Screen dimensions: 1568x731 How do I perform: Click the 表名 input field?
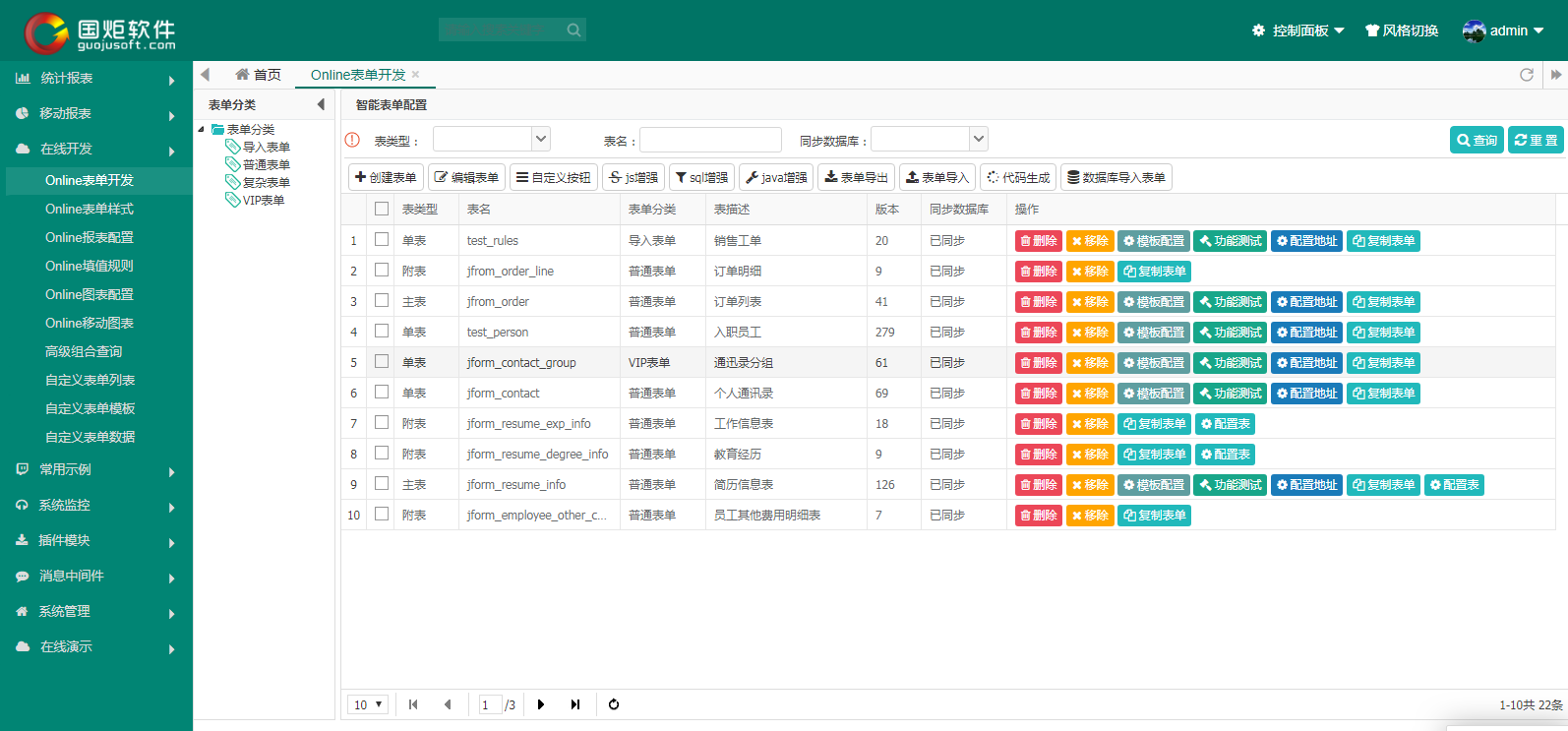[710, 140]
